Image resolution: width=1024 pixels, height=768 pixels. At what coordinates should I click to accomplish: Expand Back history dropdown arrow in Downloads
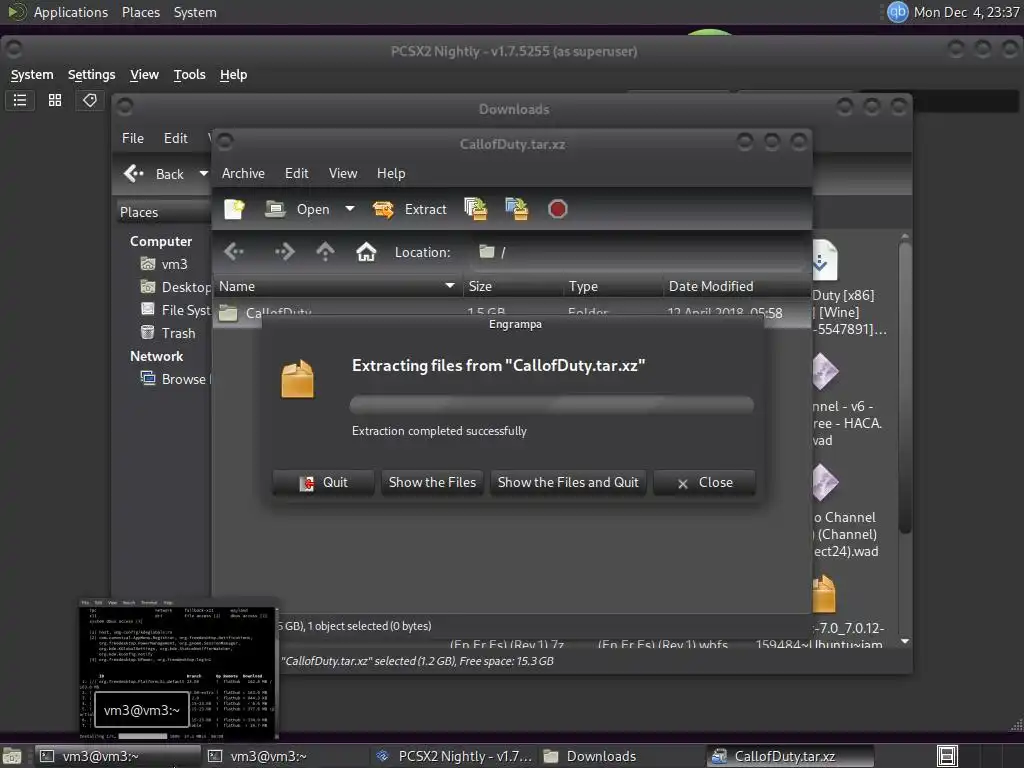click(204, 174)
